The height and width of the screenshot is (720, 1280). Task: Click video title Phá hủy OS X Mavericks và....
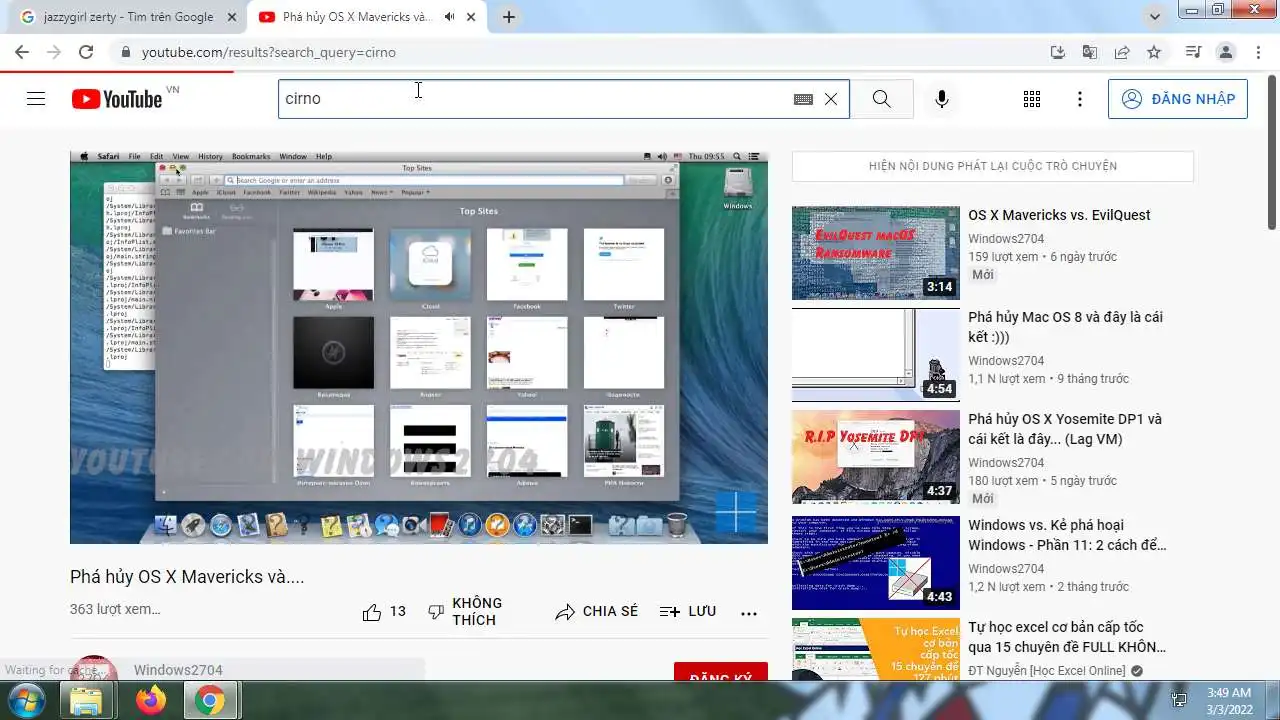click(187, 577)
